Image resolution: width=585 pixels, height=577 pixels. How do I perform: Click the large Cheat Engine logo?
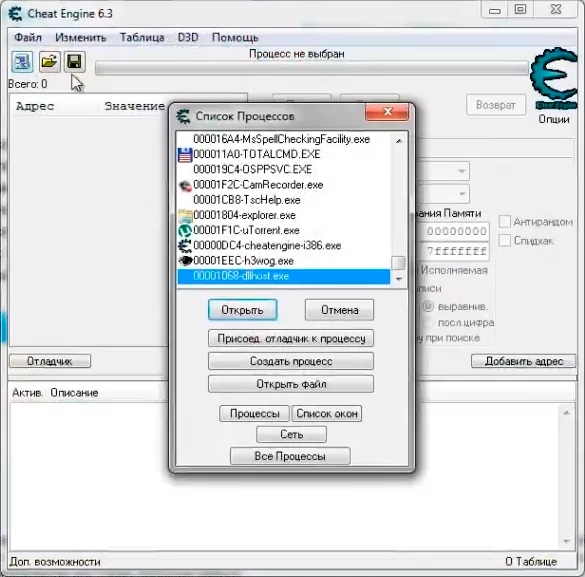[553, 79]
